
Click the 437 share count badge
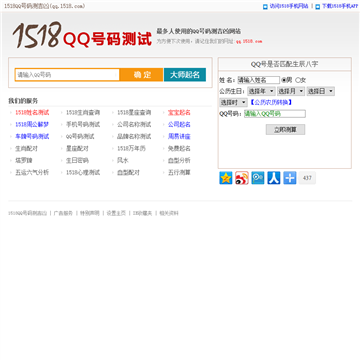click(x=307, y=178)
